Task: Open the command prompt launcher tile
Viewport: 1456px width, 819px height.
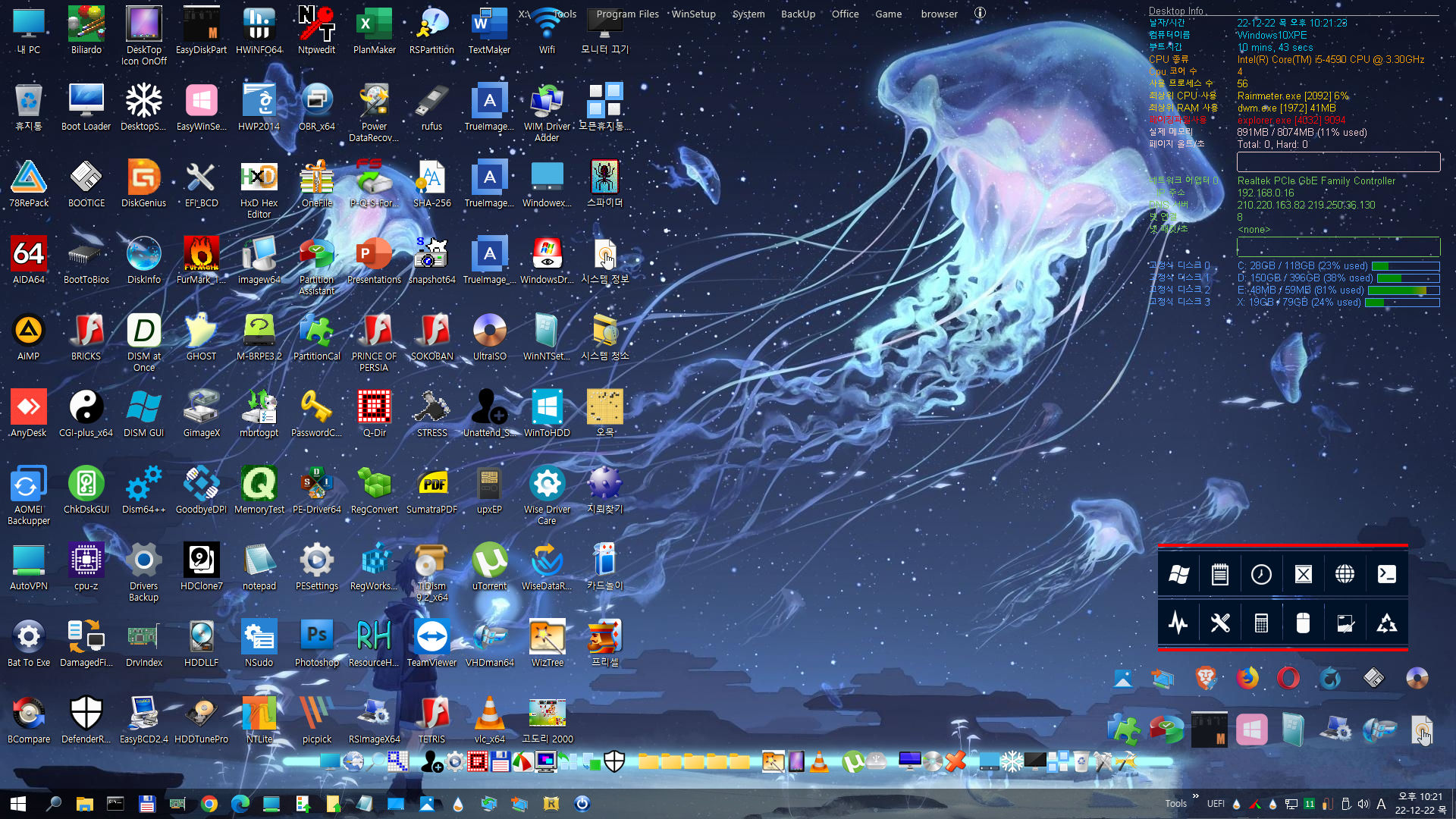Action: [1386, 574]
